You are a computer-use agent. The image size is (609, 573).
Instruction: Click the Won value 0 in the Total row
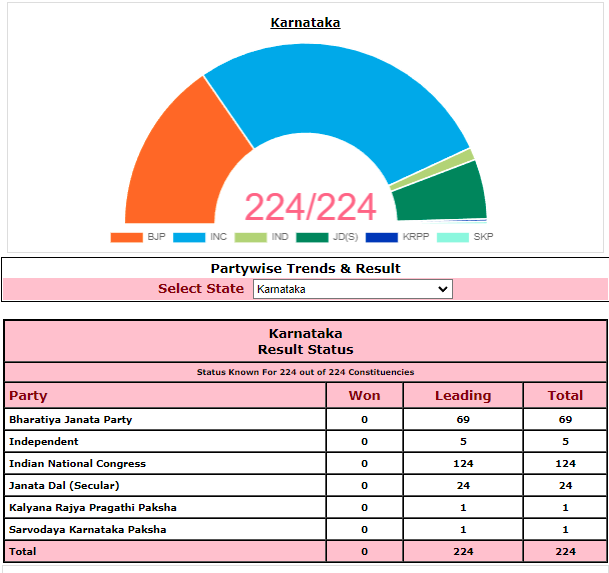364,552
